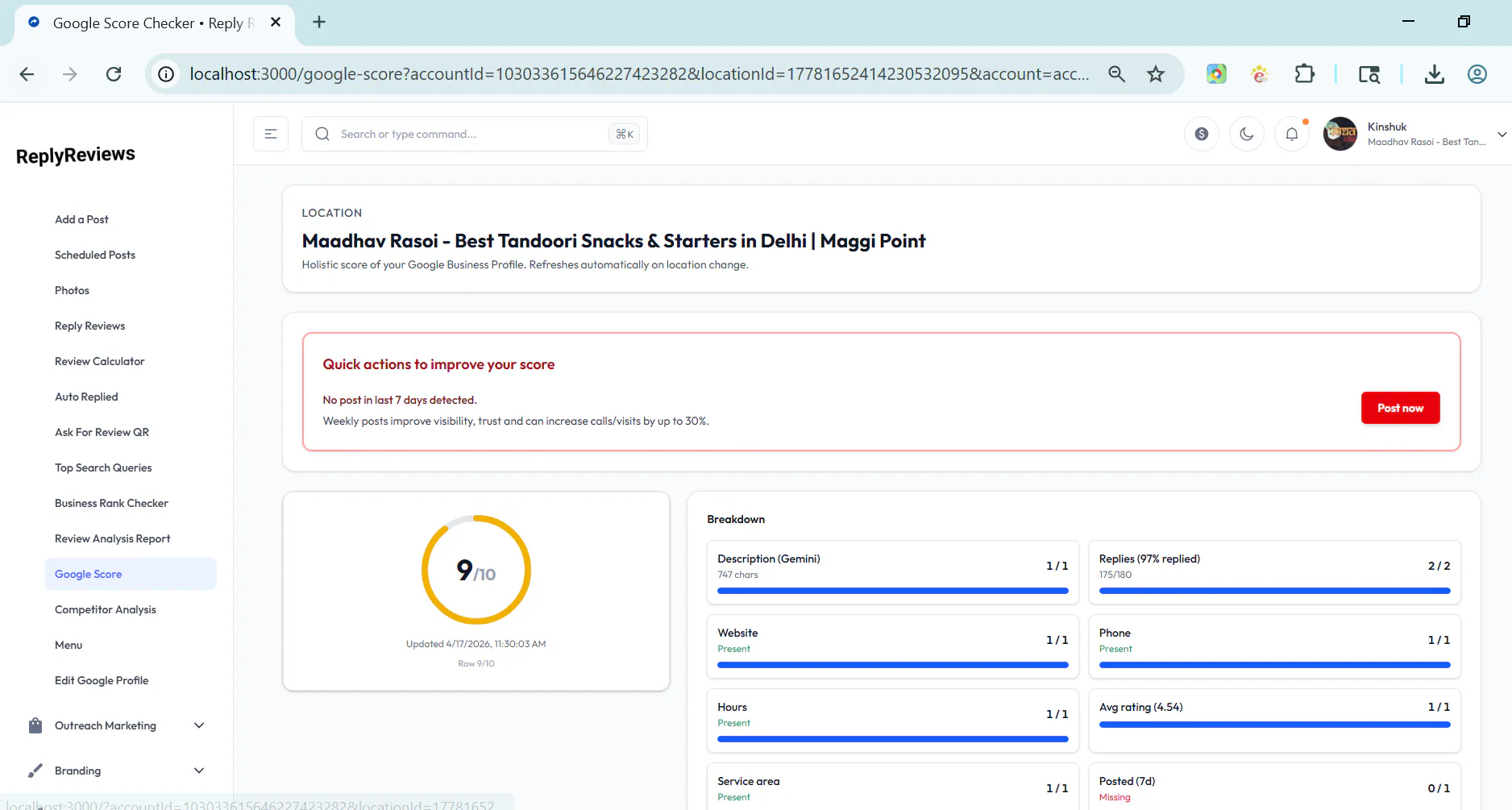The width and height of the screenshot is (1512, 810).
Task: Click the Description (Gemini) progress bar
Action: [x=892, y=591]
